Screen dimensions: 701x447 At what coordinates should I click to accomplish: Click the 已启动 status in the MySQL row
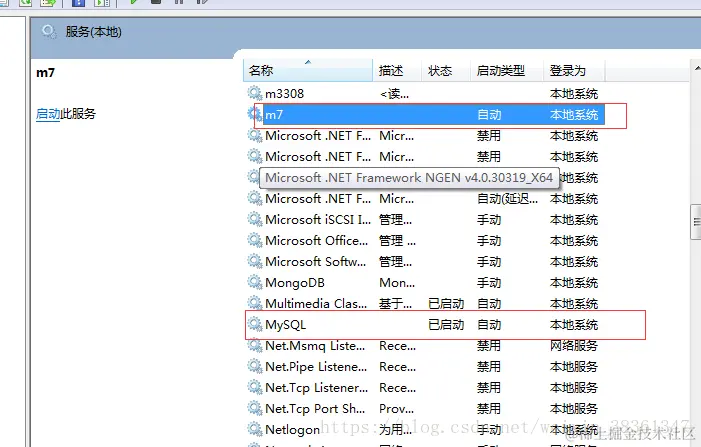click(446, 325)
